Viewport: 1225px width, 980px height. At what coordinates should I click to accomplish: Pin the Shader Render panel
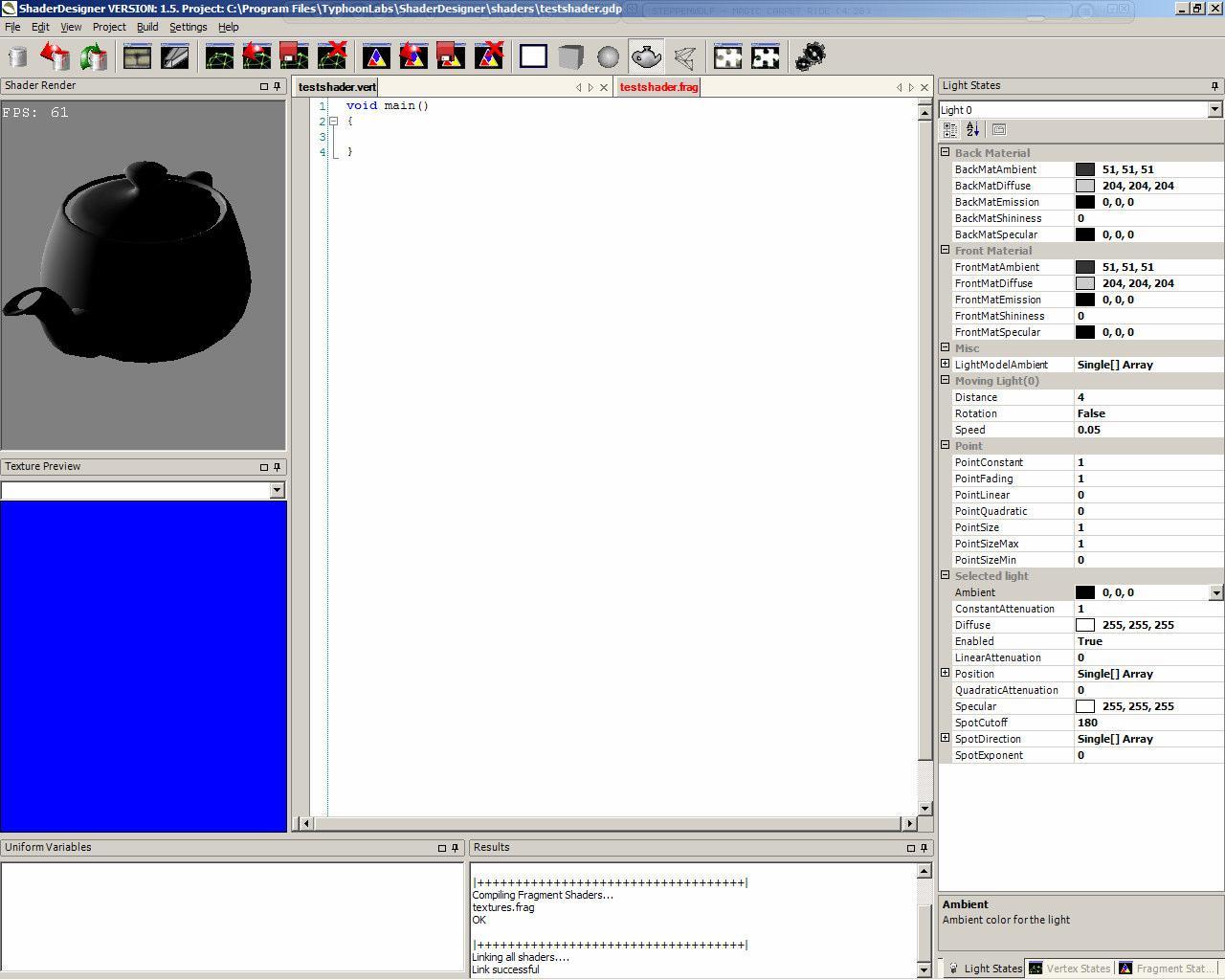(x=278, y=86)
